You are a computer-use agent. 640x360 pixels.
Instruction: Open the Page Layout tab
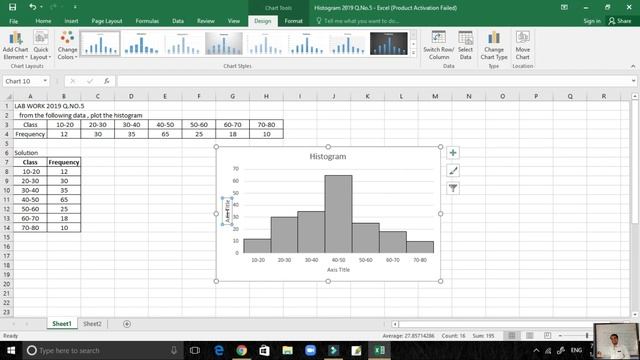pyautogui.click(x=107, y=21)
